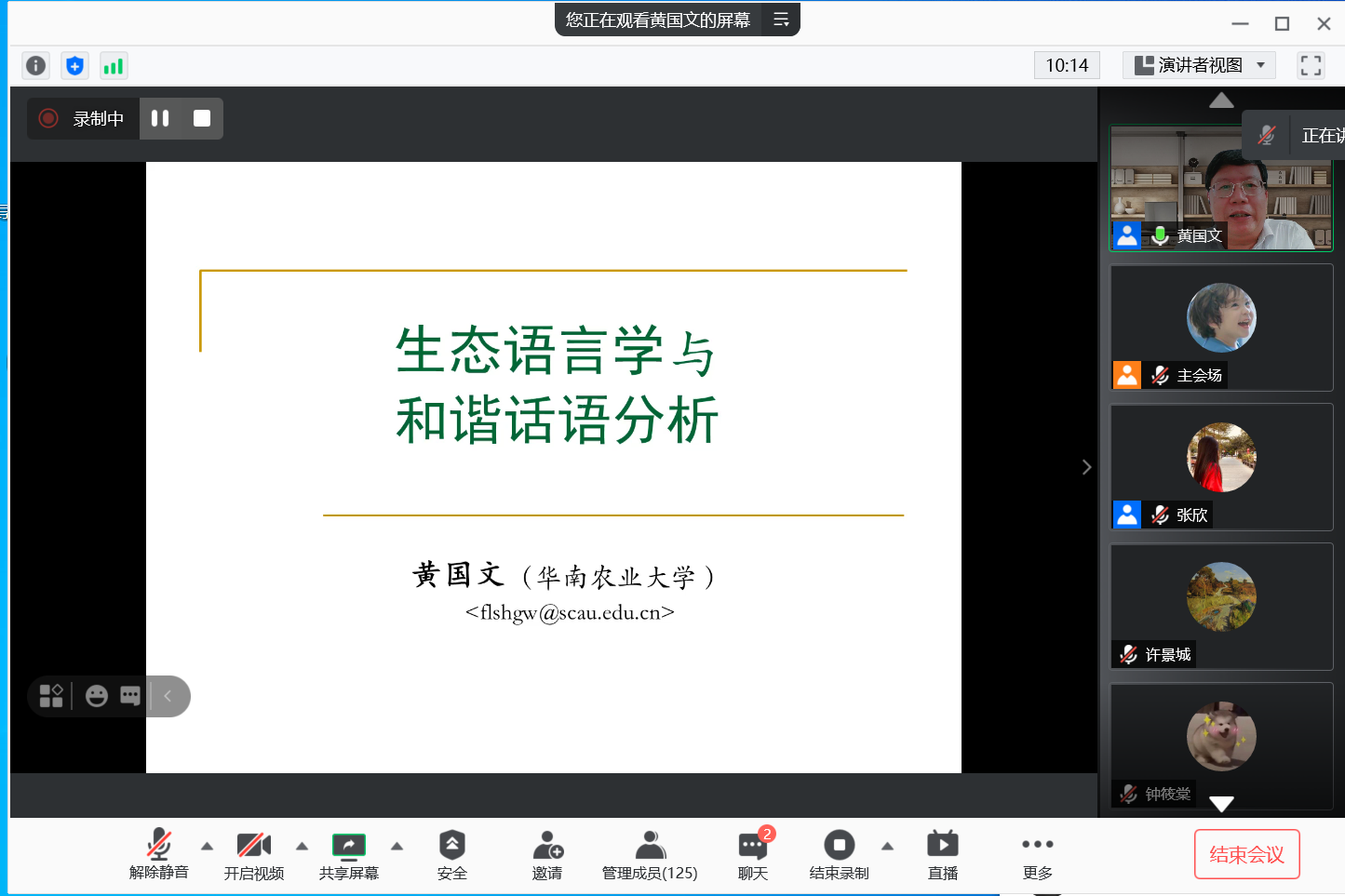1345x896 pixels.
Task: Open the Security (安全) settings
Action: click(x=451, y=854)
